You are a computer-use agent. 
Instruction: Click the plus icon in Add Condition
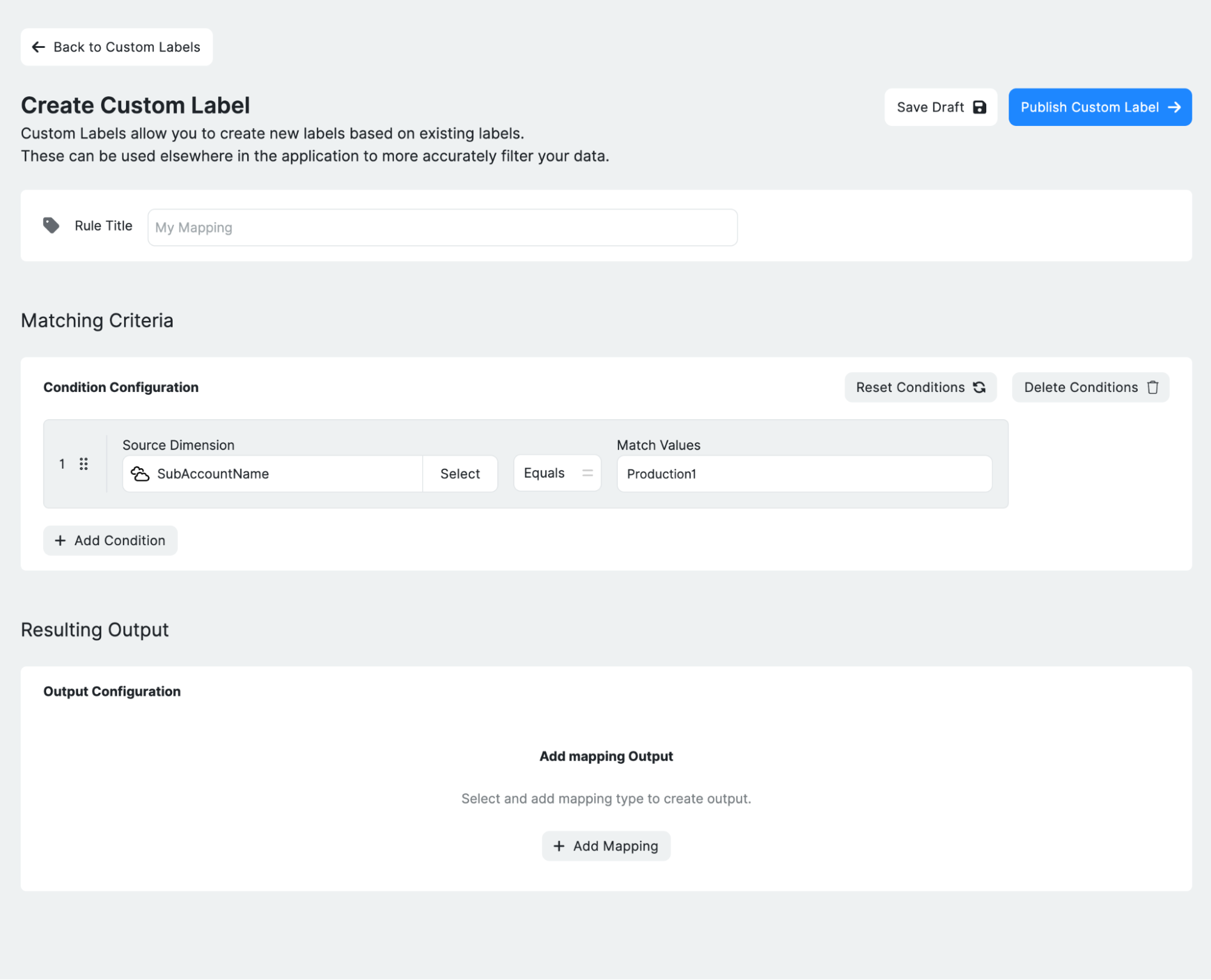click(60, 540)
